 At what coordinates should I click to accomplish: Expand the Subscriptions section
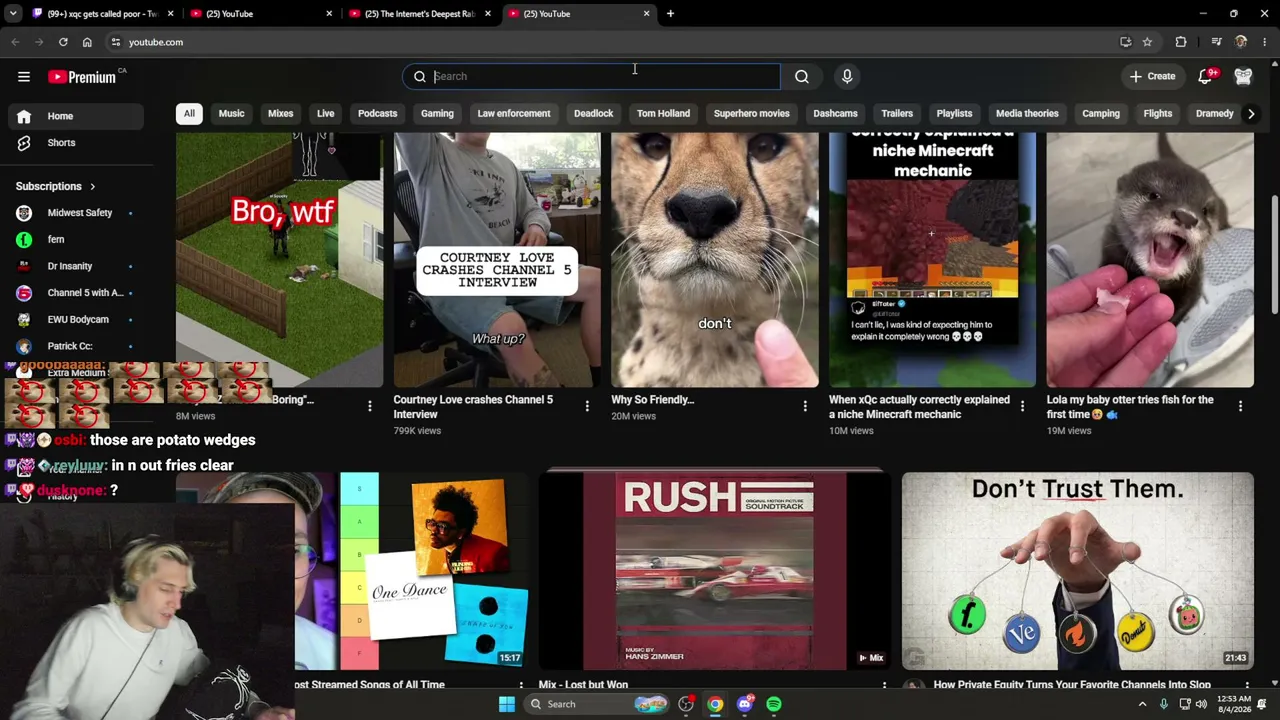56,186
